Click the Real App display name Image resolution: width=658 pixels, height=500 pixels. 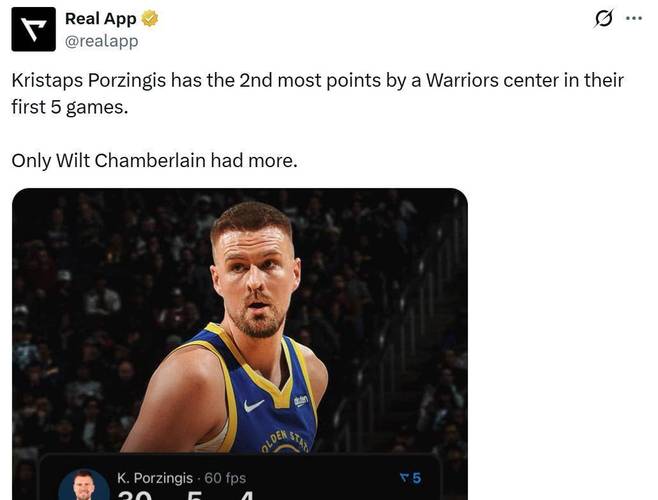click(100, 19)
